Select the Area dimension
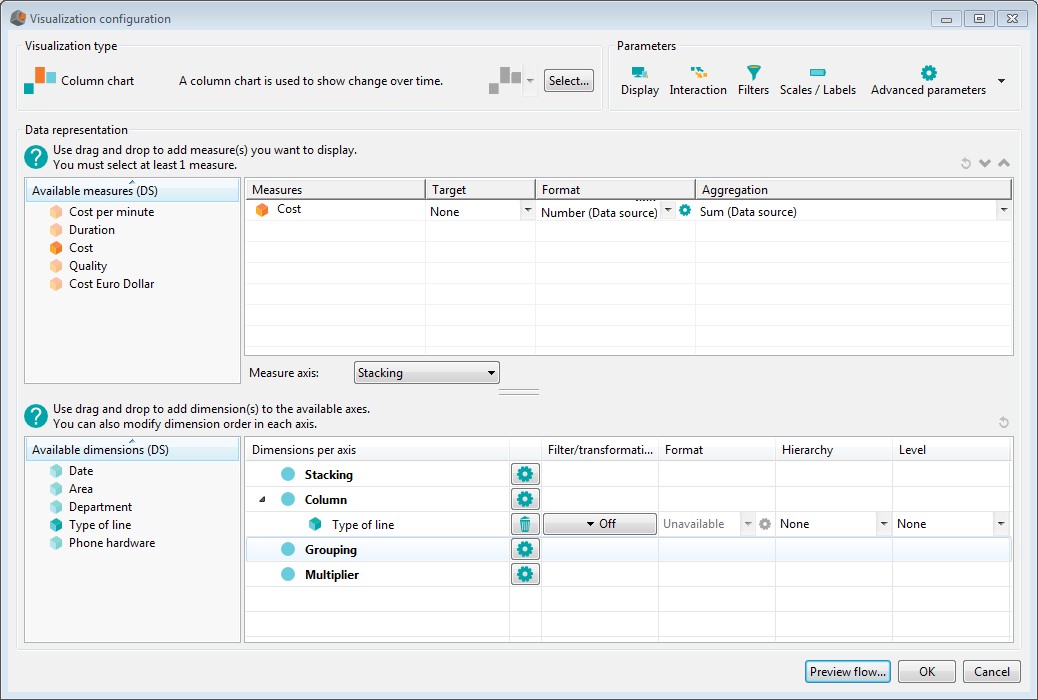The image size is (1038, 700). (81, 489)
